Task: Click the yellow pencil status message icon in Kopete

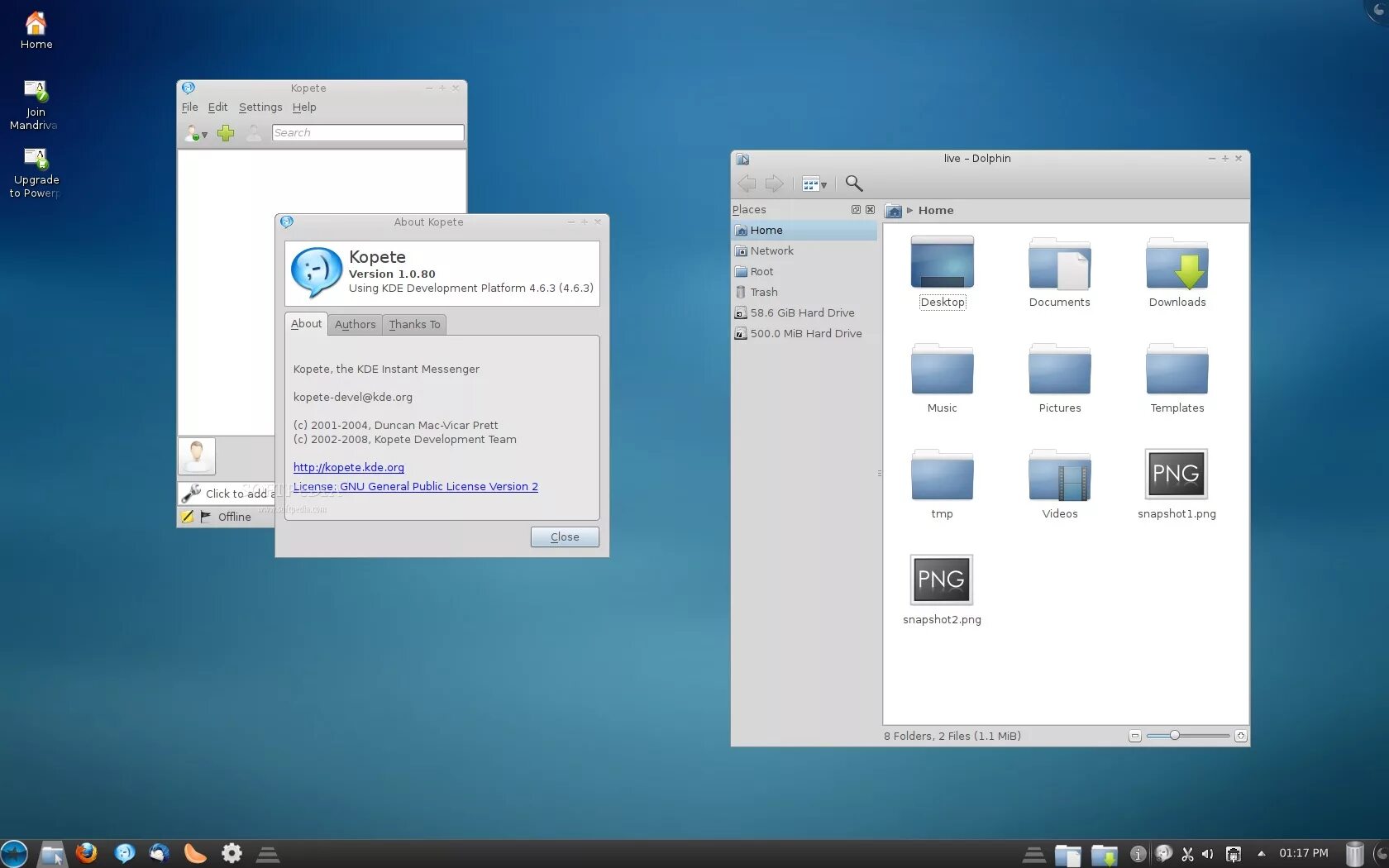Action: click(x=188, y=517)
